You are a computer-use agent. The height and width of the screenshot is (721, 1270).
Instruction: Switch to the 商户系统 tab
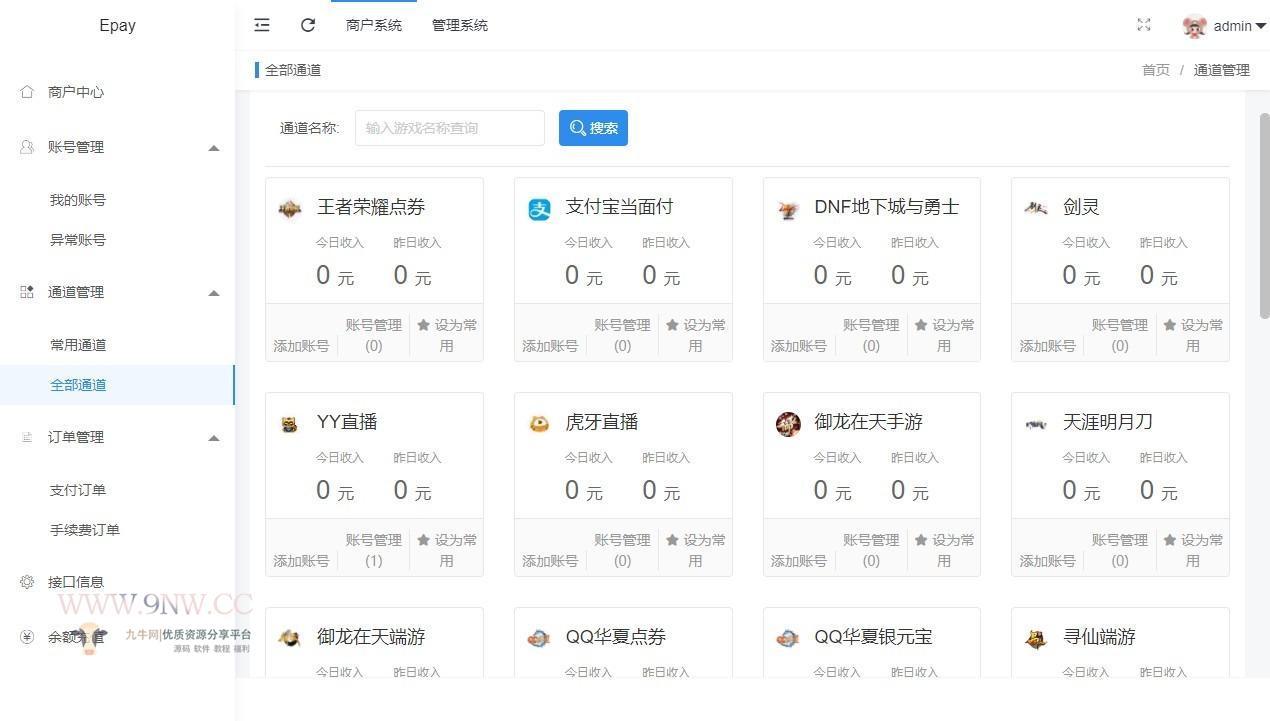tap(374, 25)
